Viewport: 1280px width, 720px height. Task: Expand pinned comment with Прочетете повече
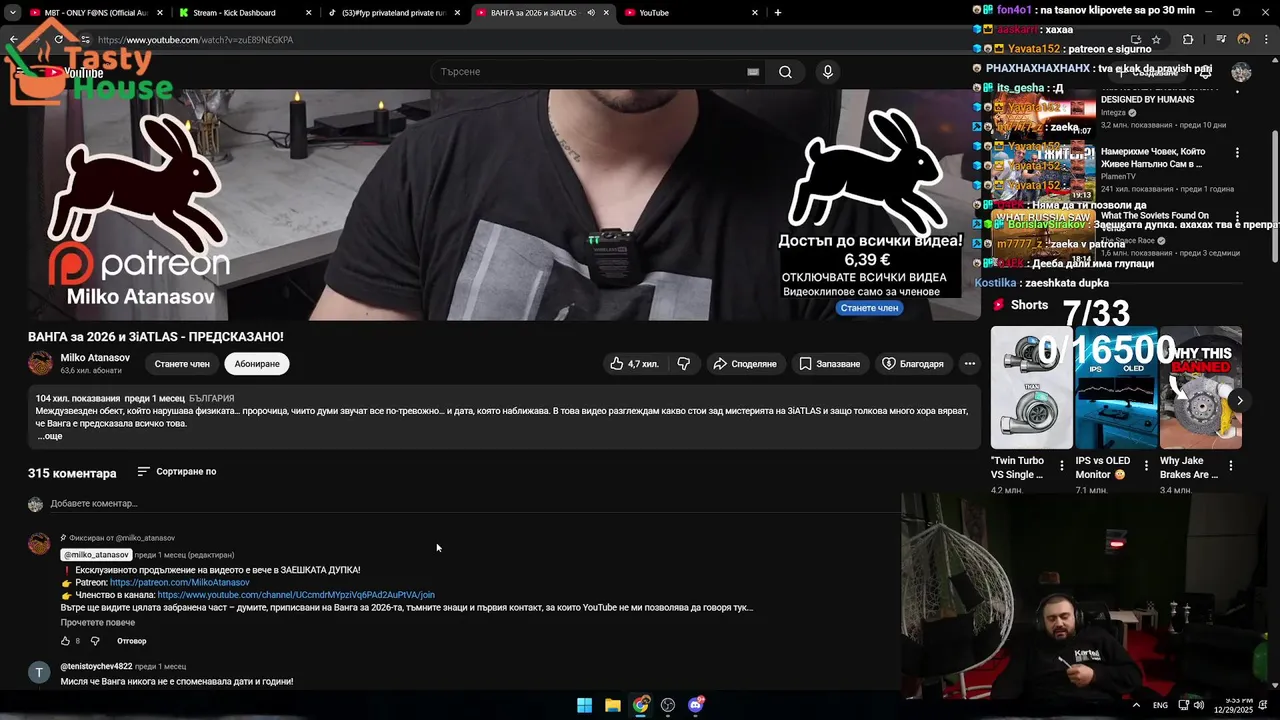click(97, 622)
